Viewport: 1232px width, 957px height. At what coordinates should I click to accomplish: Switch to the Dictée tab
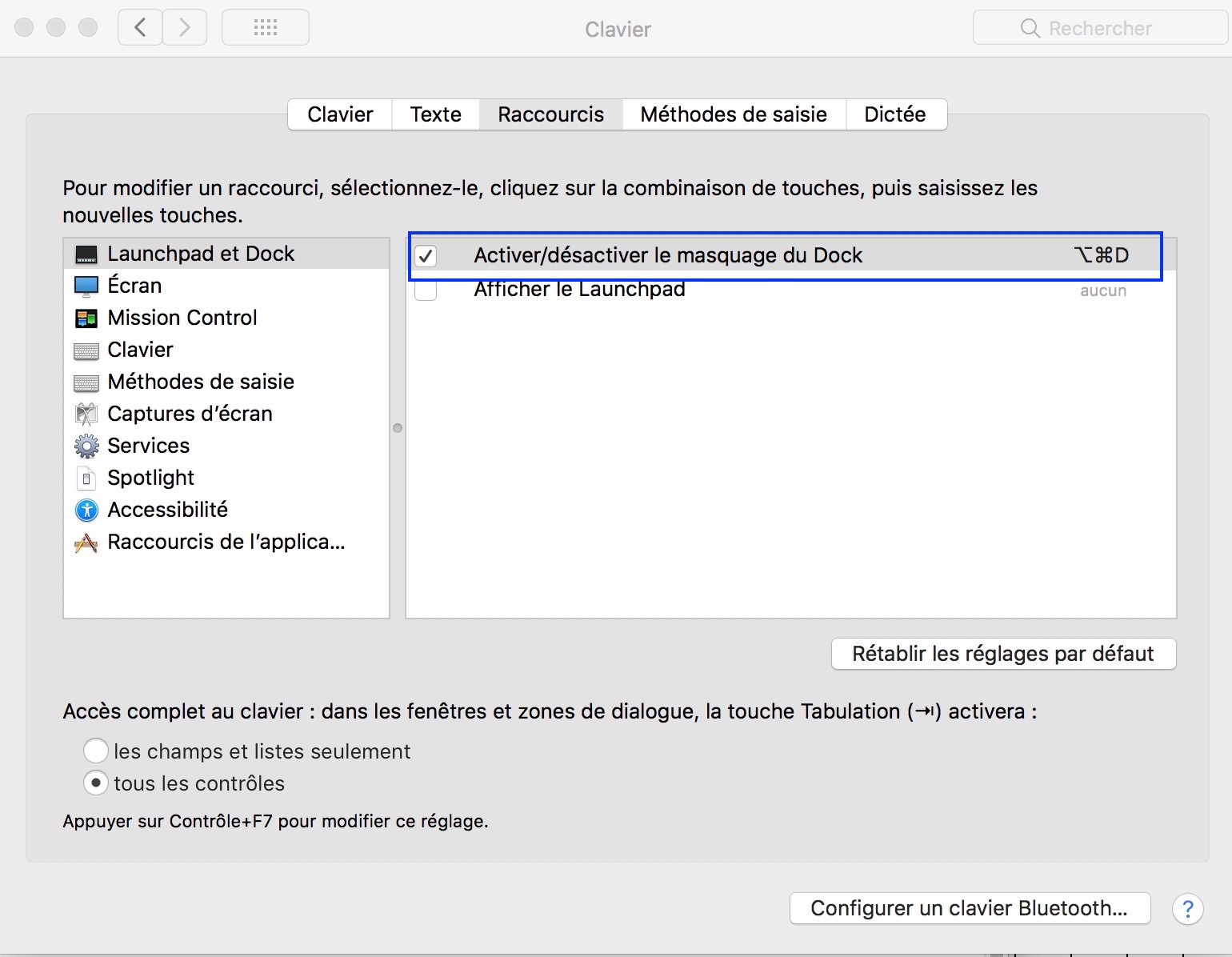click(895, 114)
